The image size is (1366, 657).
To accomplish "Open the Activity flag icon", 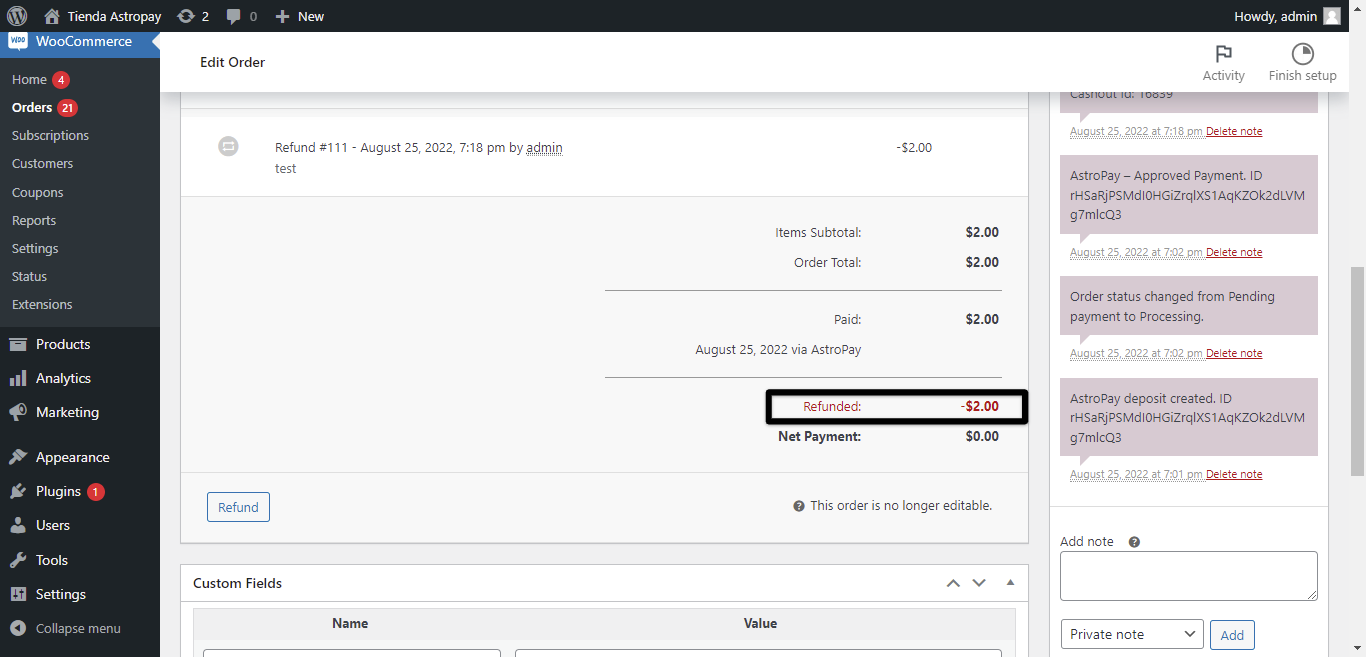I will click(x=1223, y=54).
